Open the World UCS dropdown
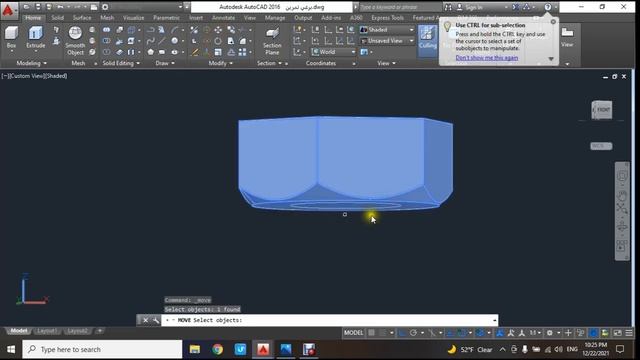 click(x=333, y=52)
